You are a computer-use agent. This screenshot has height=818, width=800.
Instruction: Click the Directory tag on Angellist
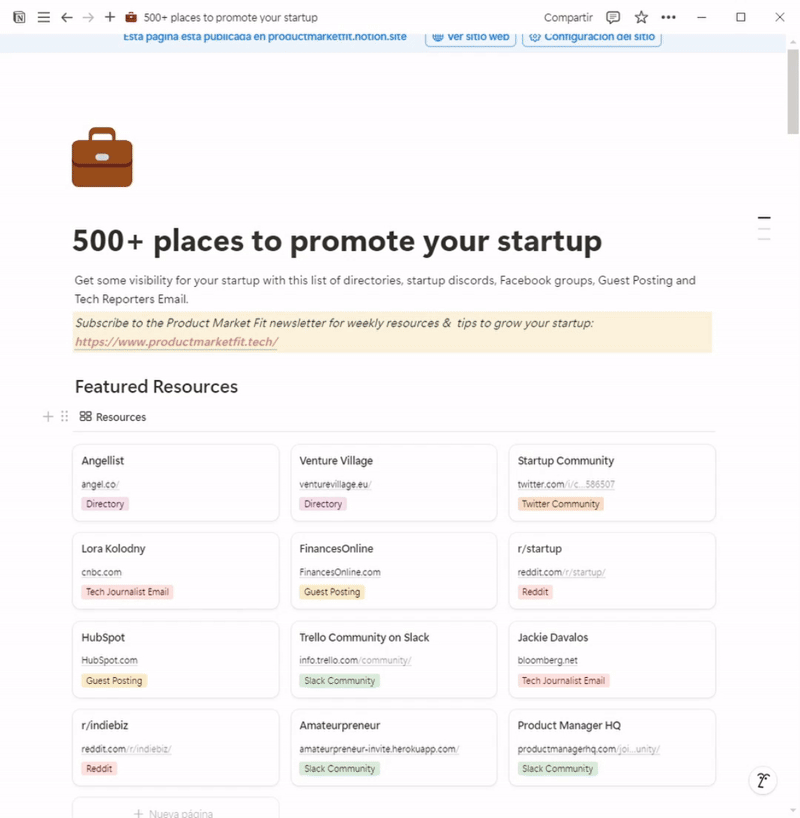[x=105, y=504]
